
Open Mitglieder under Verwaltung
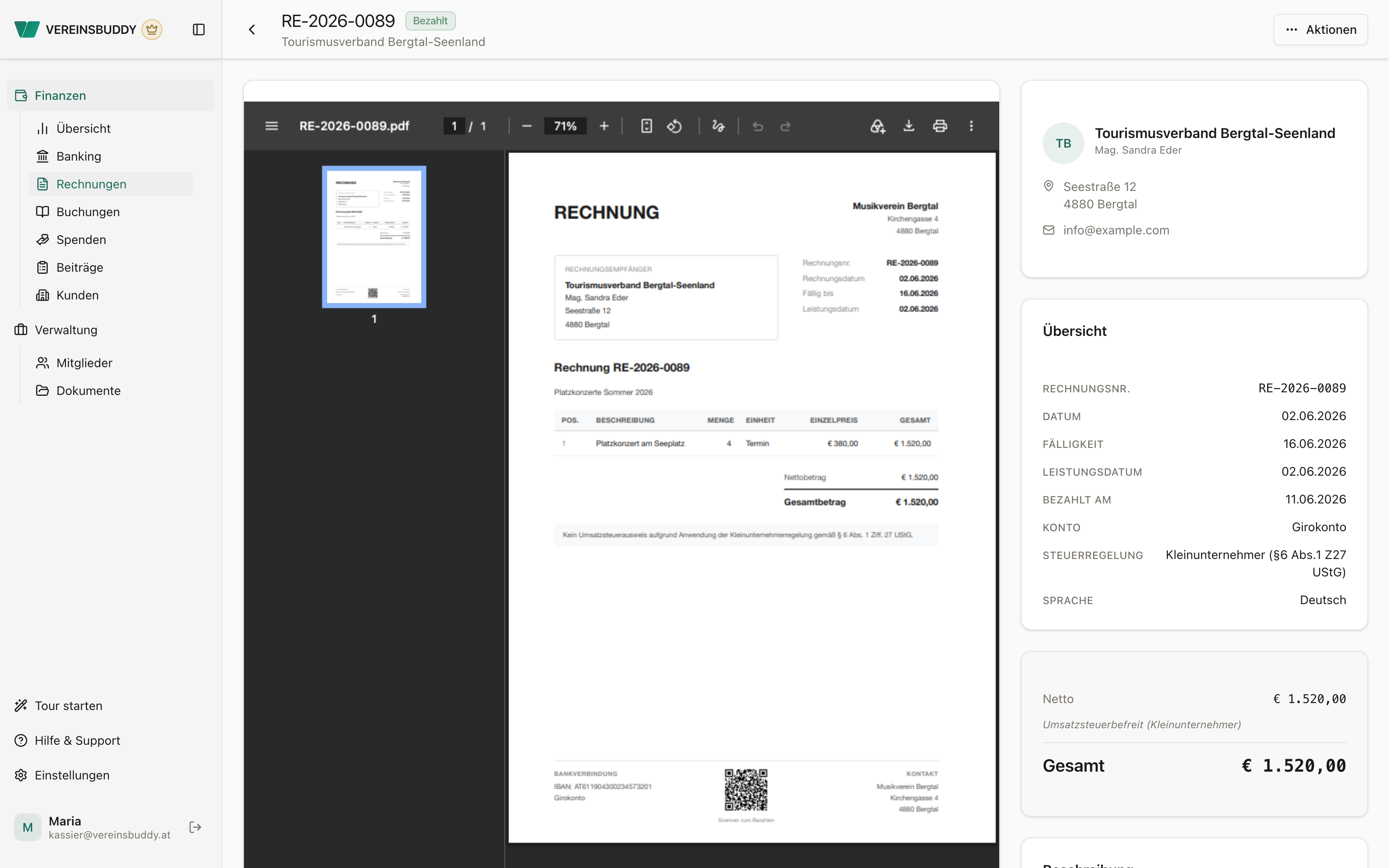111,363
